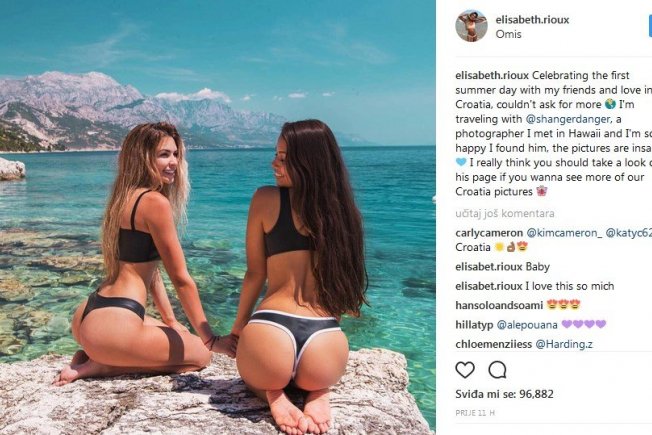
Task: Expand comments via 'učitaj još komentara'
Action: click(505, 213)
